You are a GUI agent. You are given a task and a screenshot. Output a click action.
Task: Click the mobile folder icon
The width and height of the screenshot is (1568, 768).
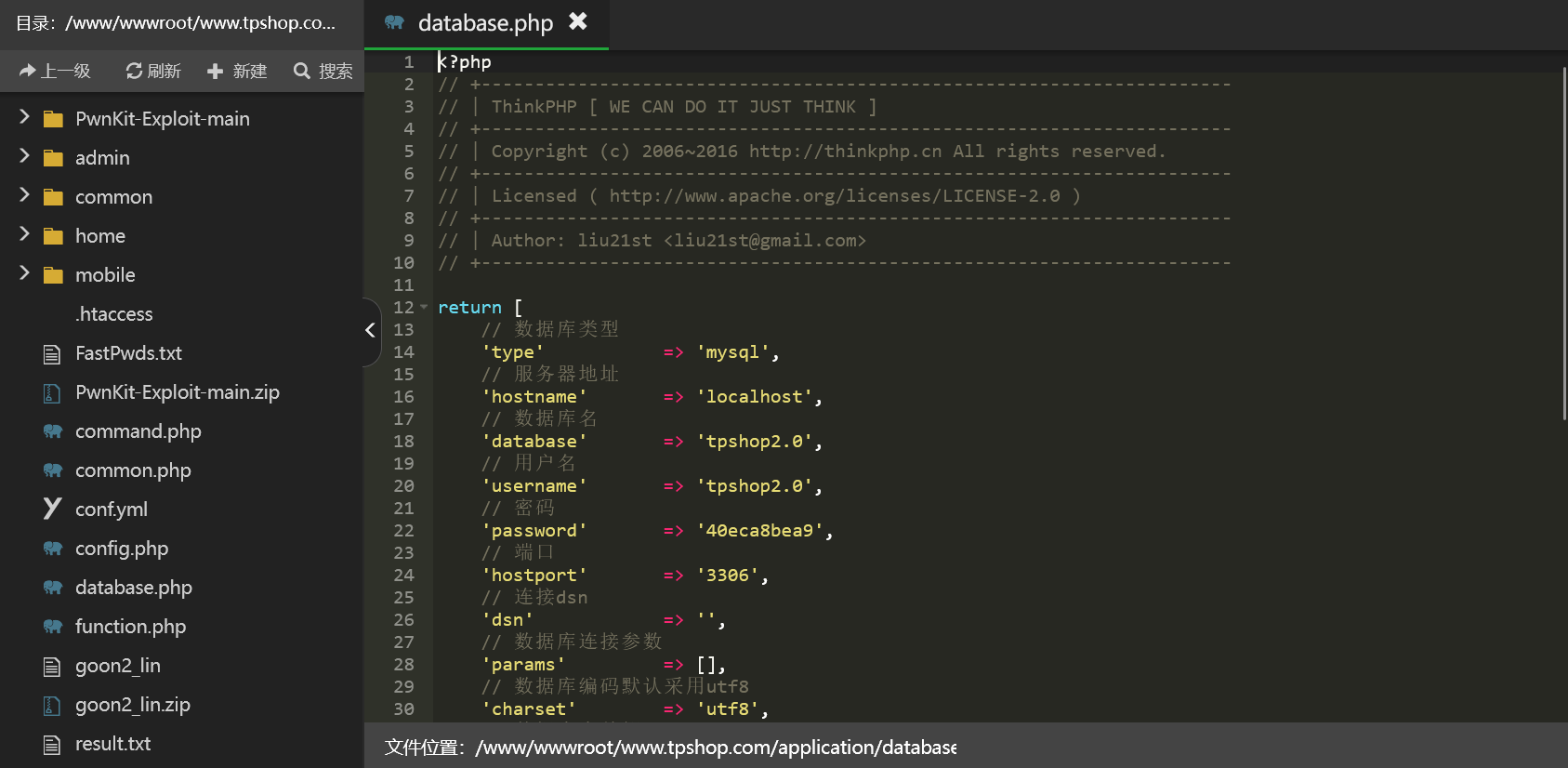click(x=53, y=275)
